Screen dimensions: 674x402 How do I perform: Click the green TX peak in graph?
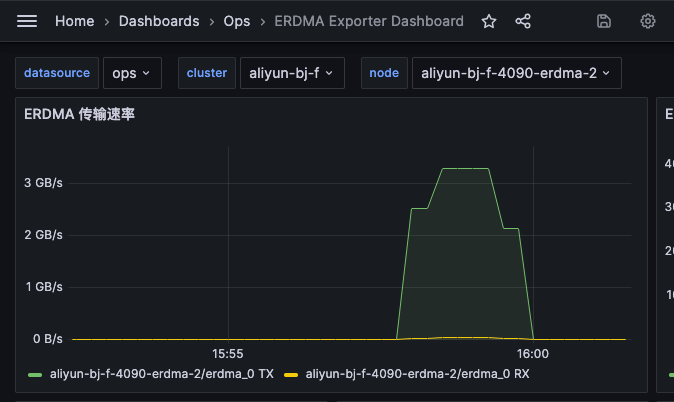pyautogui.click(x=465, y=169)
